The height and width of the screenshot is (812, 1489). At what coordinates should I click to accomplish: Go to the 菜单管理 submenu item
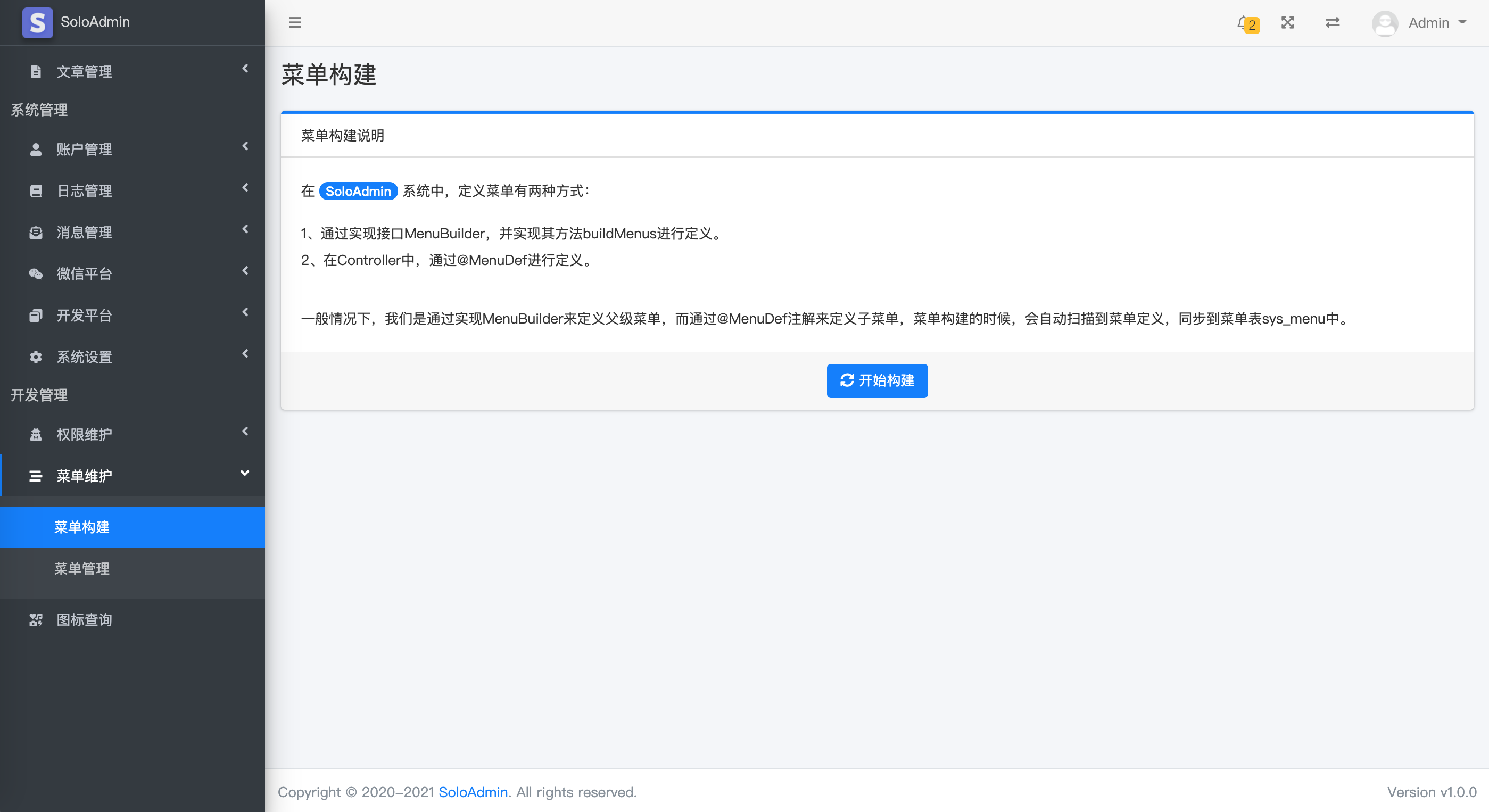(x=133, y=569)
